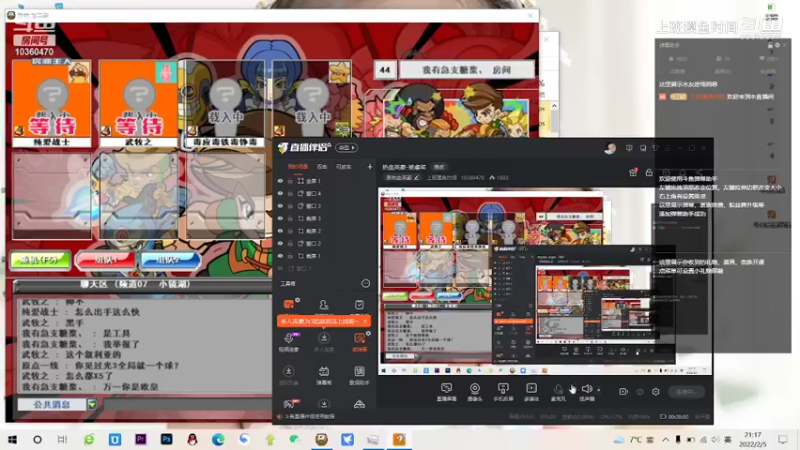Viewport: 800px width, 450px height.
Task: Open the 视频连麦 tool
Action: point(288,342)
